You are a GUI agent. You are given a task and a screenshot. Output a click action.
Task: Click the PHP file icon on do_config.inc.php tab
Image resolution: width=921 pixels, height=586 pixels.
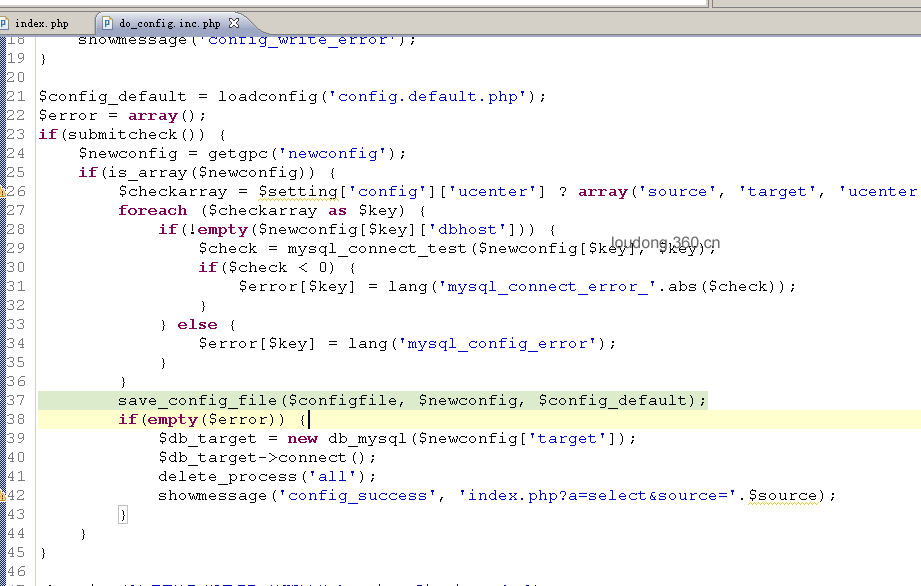click(107, 23)
